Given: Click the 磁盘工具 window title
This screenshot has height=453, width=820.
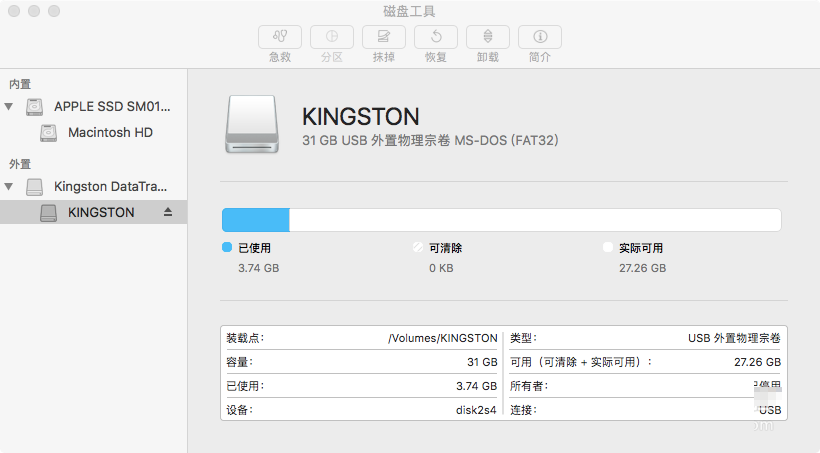Looking at the screenshot, I should tap(409, 11).
